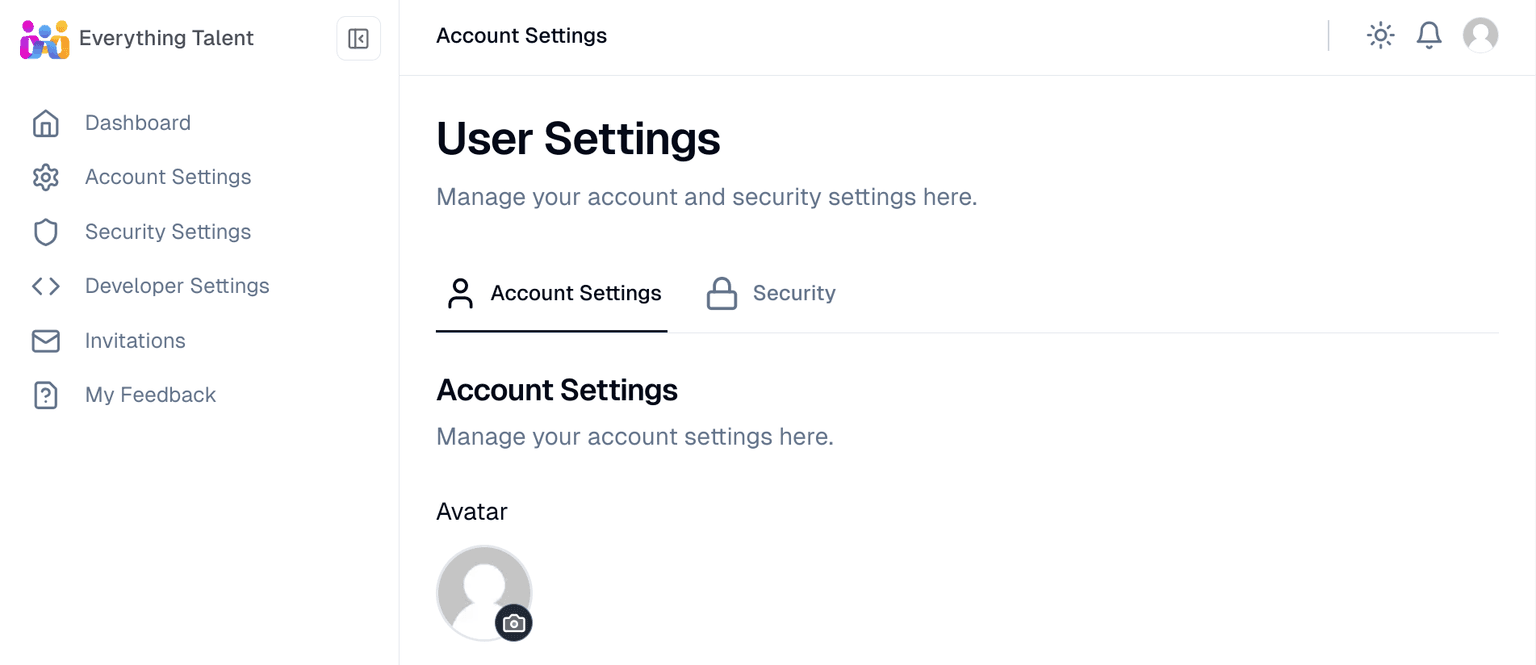Open the camera icon to change avatar
The image size is (1536, 665).
[514, 622]
